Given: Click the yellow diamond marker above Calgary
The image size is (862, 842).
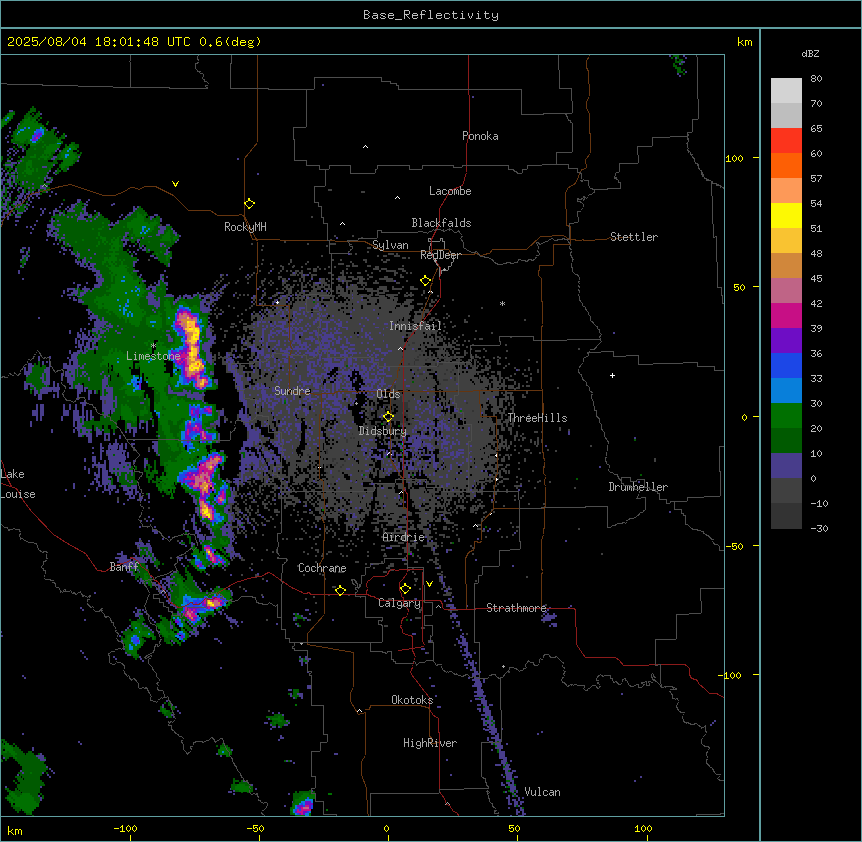Looking at the screenshot, I should pos(405,589).
